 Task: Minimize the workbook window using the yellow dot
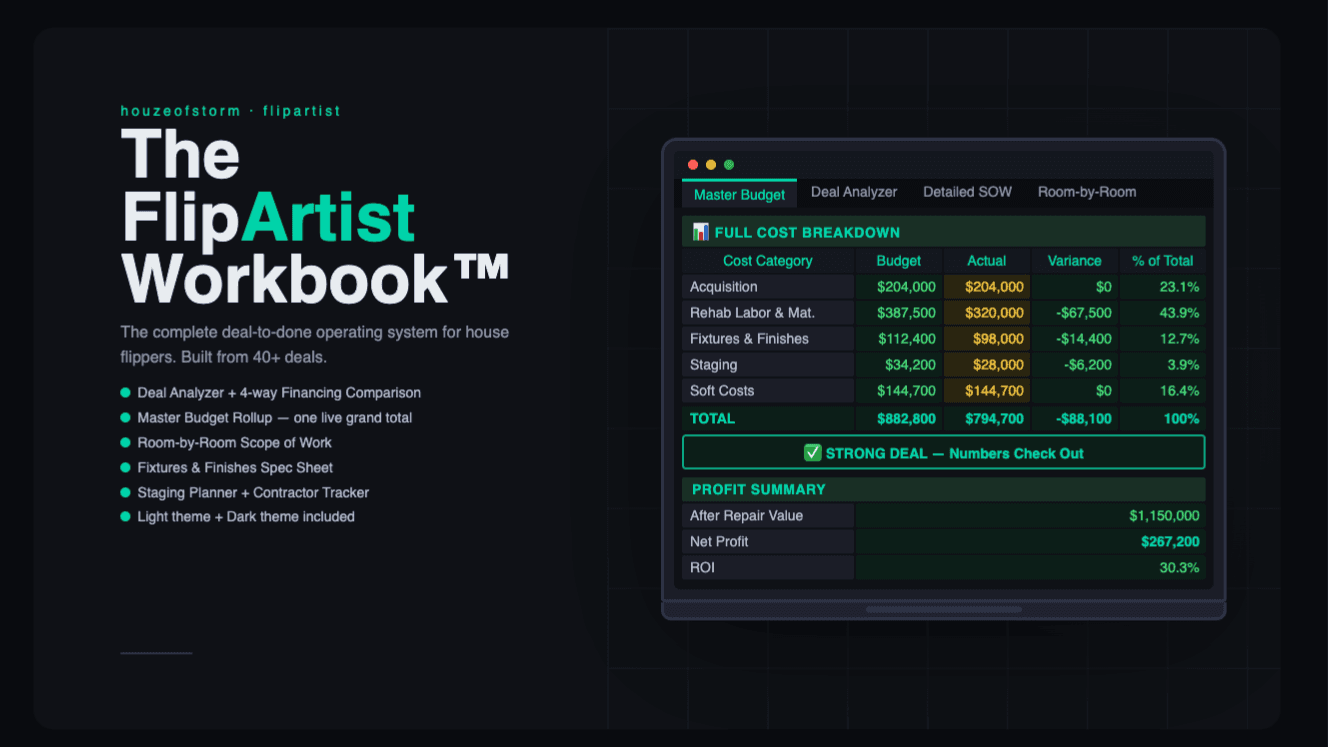pos(711,165)
